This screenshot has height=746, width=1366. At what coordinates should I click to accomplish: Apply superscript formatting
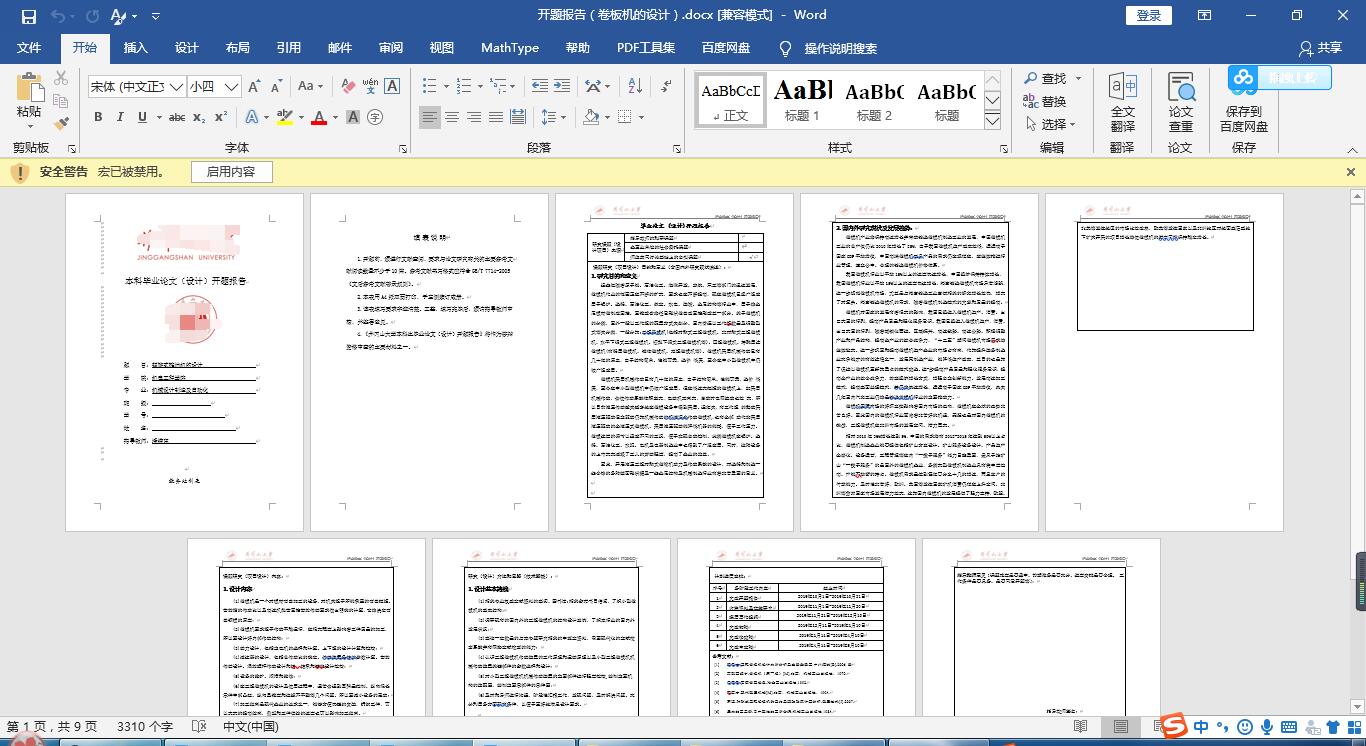coord(221,117)
